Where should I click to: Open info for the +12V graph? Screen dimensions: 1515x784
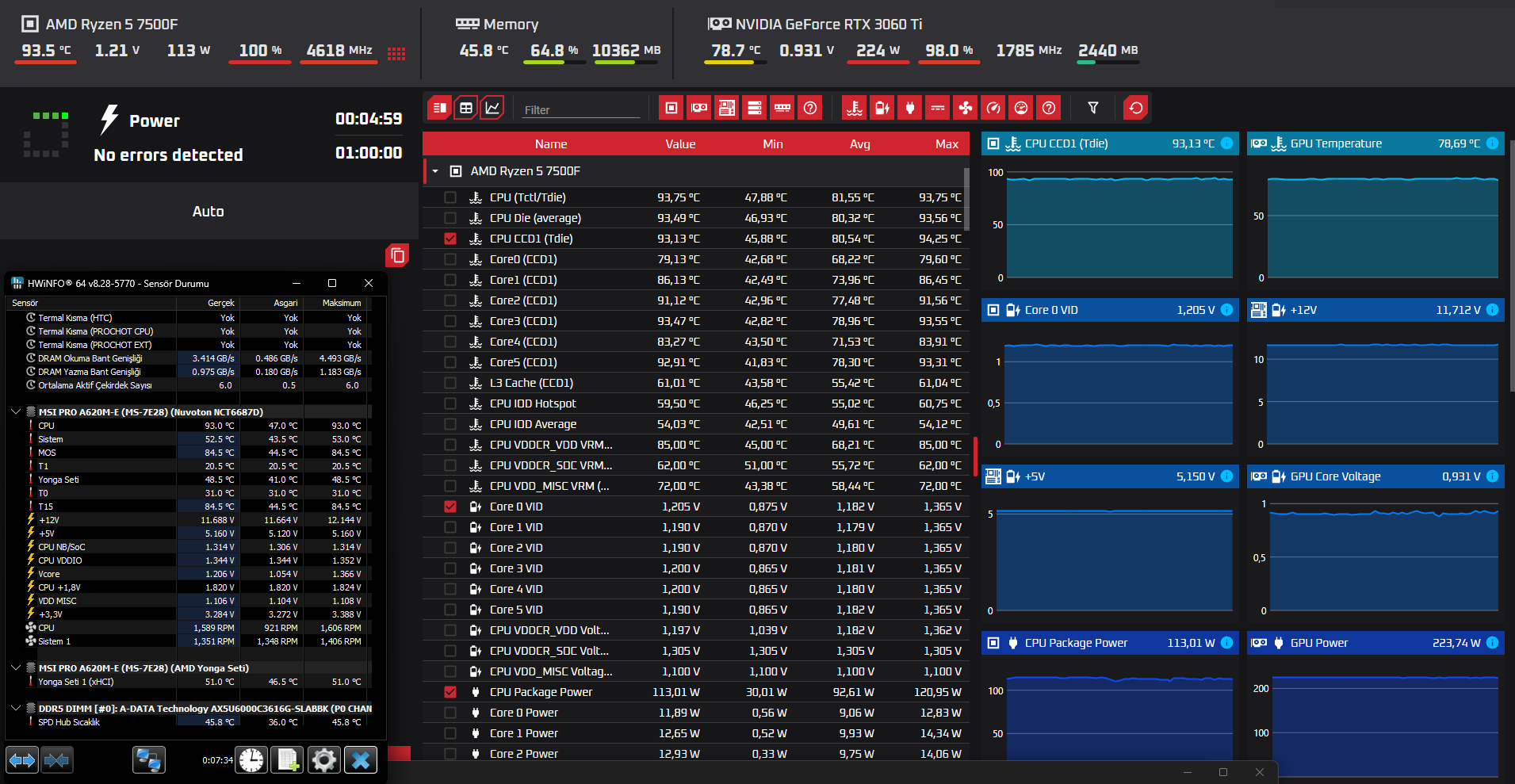[1492, 310]
